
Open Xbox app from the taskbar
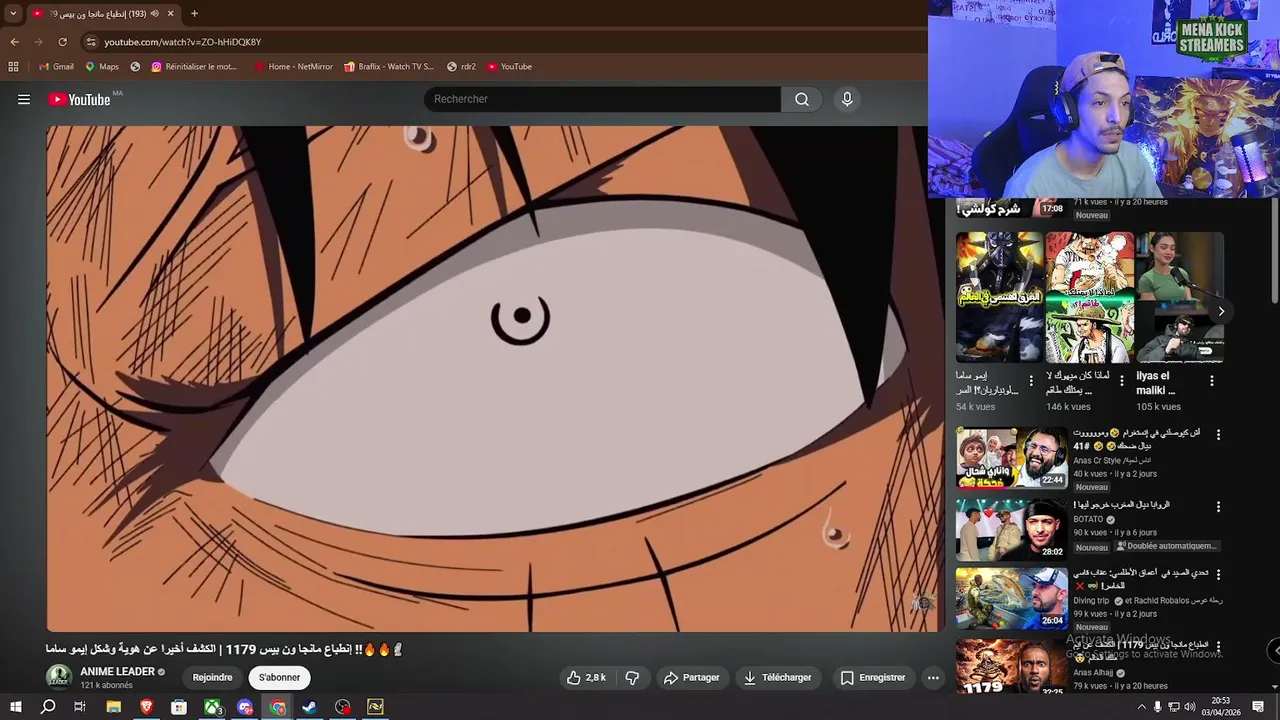pos(213,707)
